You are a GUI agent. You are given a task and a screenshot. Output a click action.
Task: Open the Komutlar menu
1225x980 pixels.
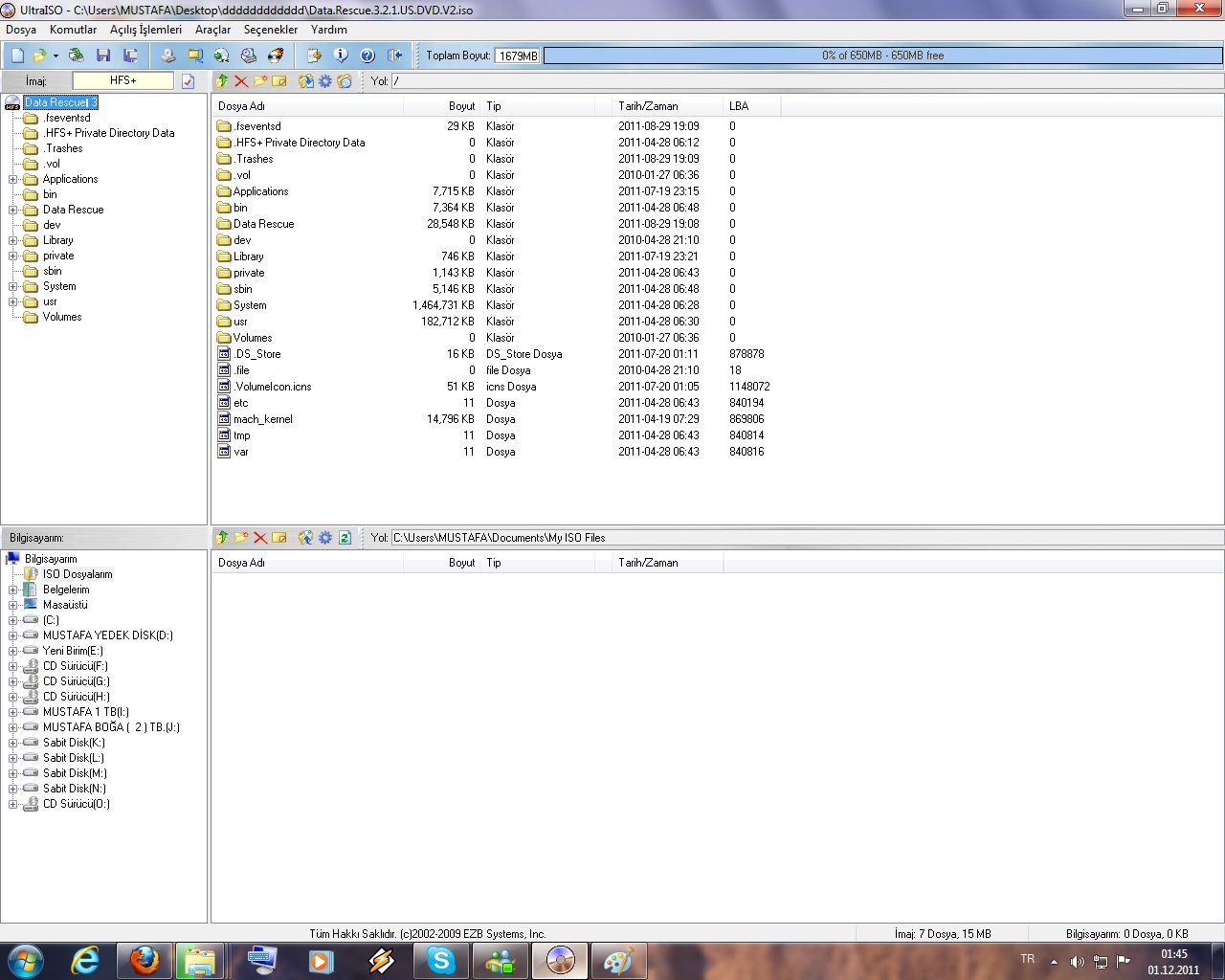pos(74,30)
